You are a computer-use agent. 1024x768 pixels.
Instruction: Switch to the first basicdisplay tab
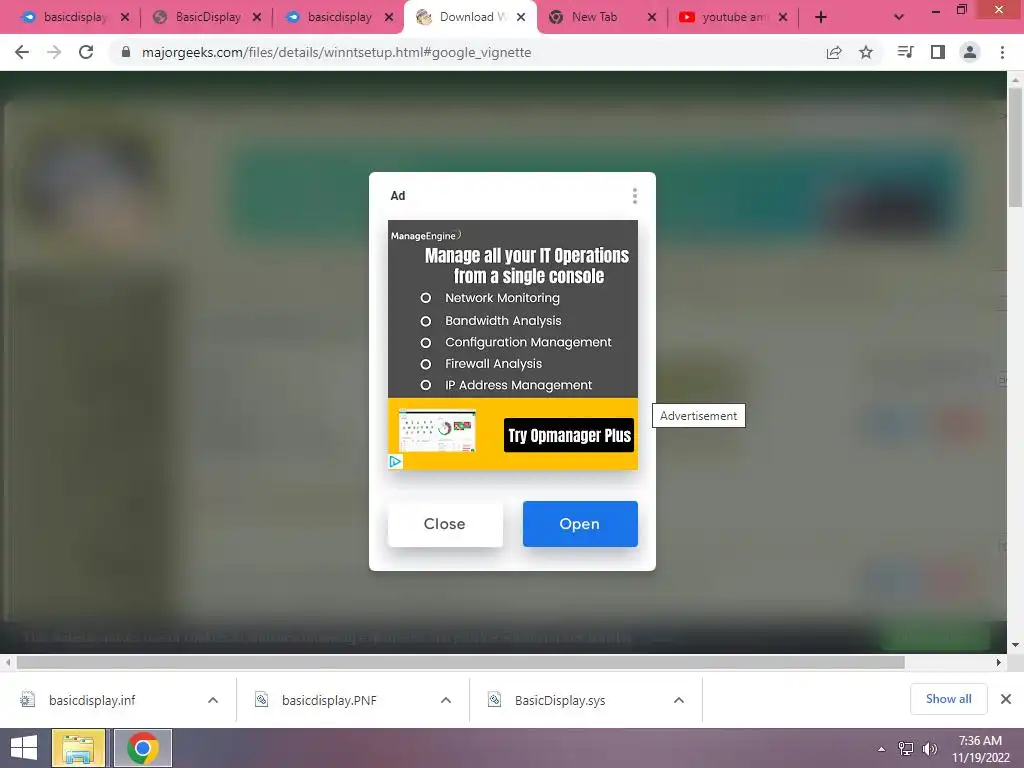click(x=72, y=18)
